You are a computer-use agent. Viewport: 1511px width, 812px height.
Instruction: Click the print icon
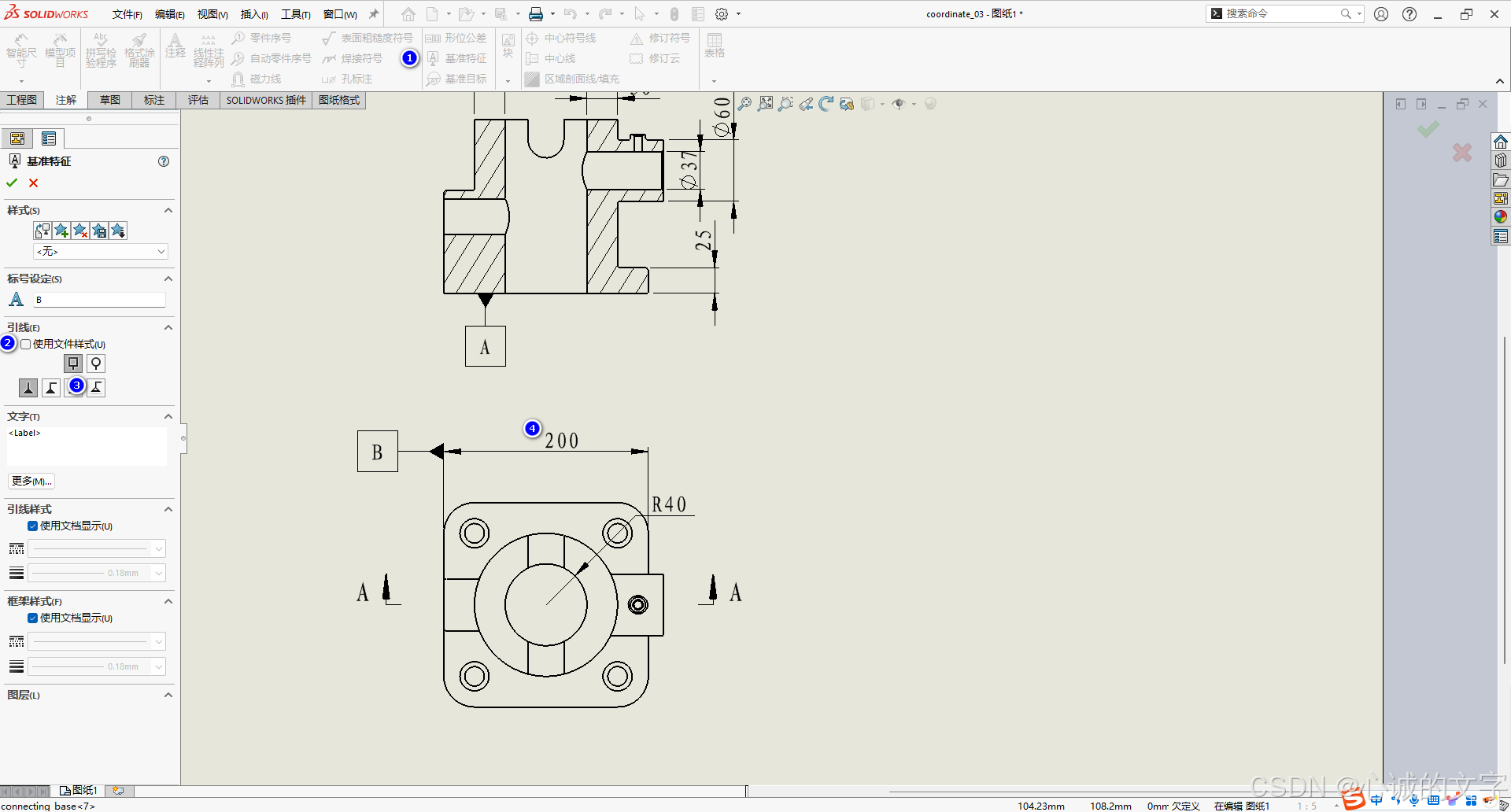[536, 14]
